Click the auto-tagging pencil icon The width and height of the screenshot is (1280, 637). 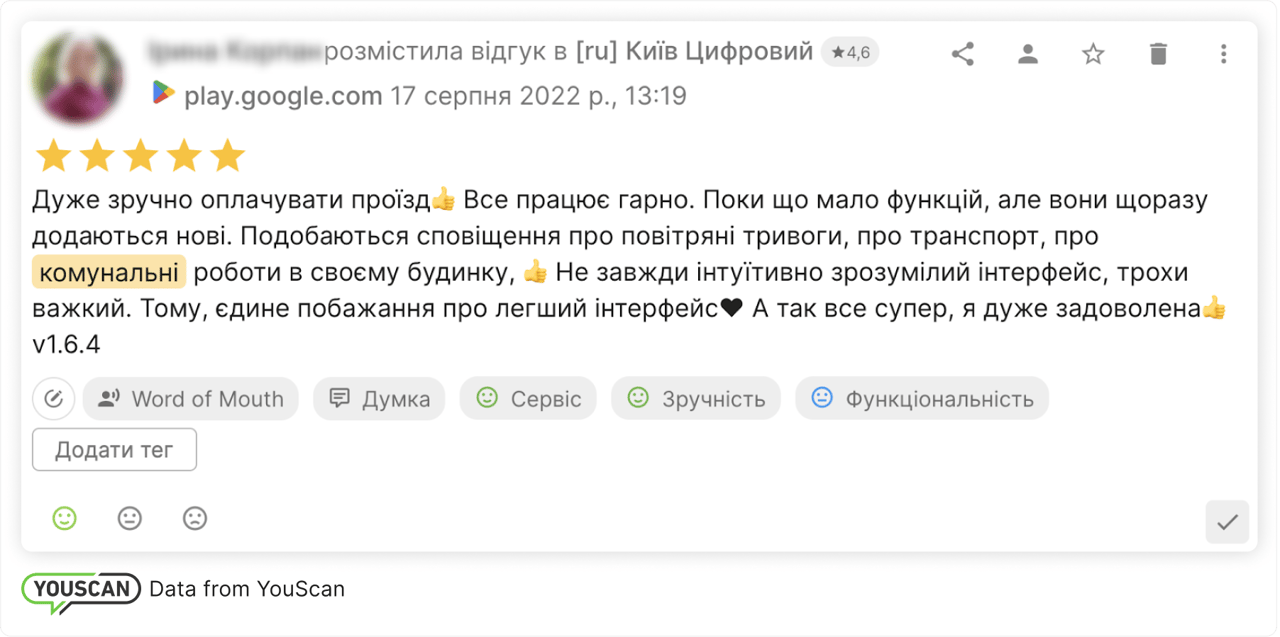click(53, 398)
